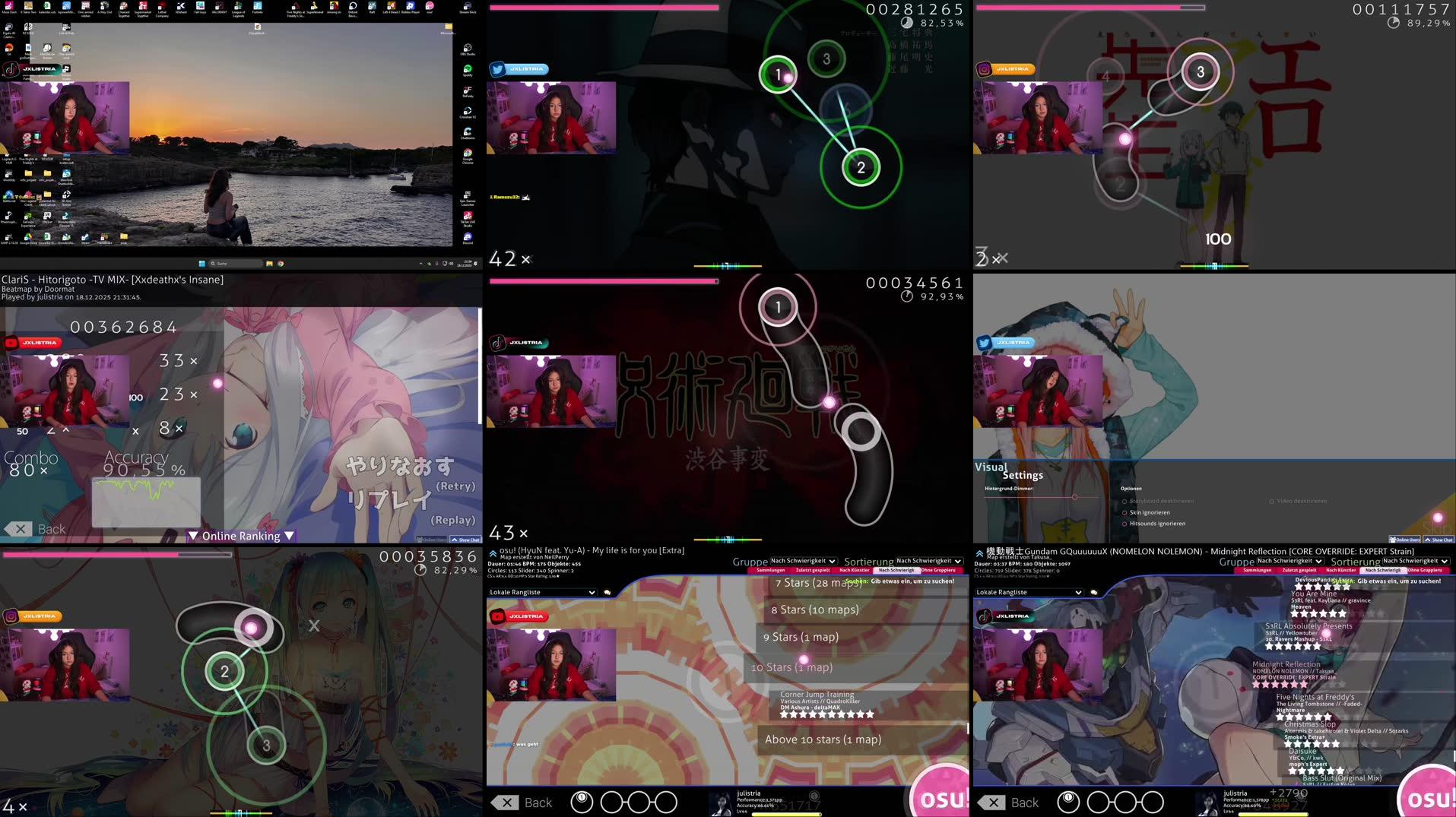This screenshot has height=817, width=1456.
Task: Select the 10 Stars beatmap group
Action: tap(792, 667)
